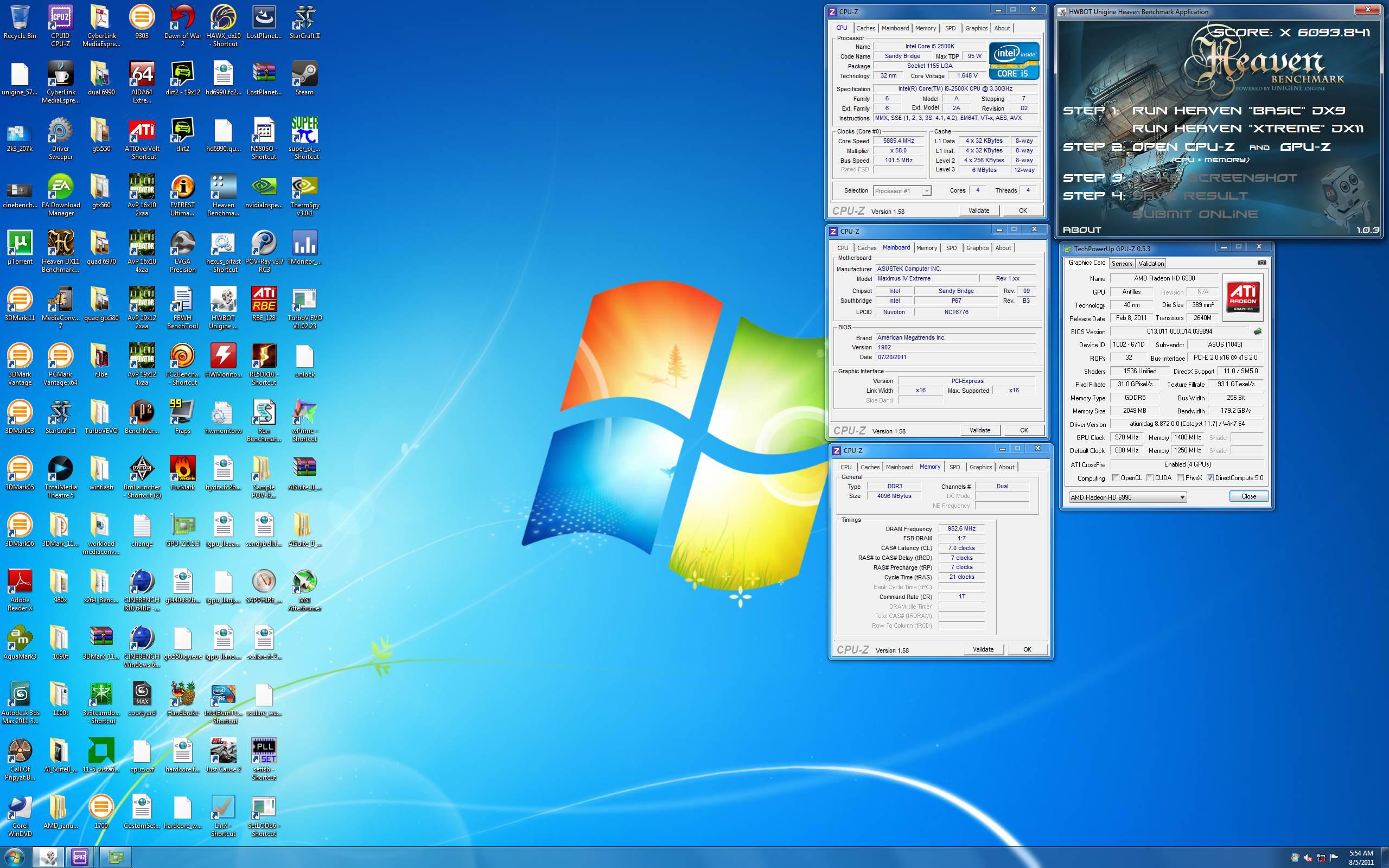Open Validation tab in GPU-Z
Screen dimensions: 1389x868
click(1151, 264)
